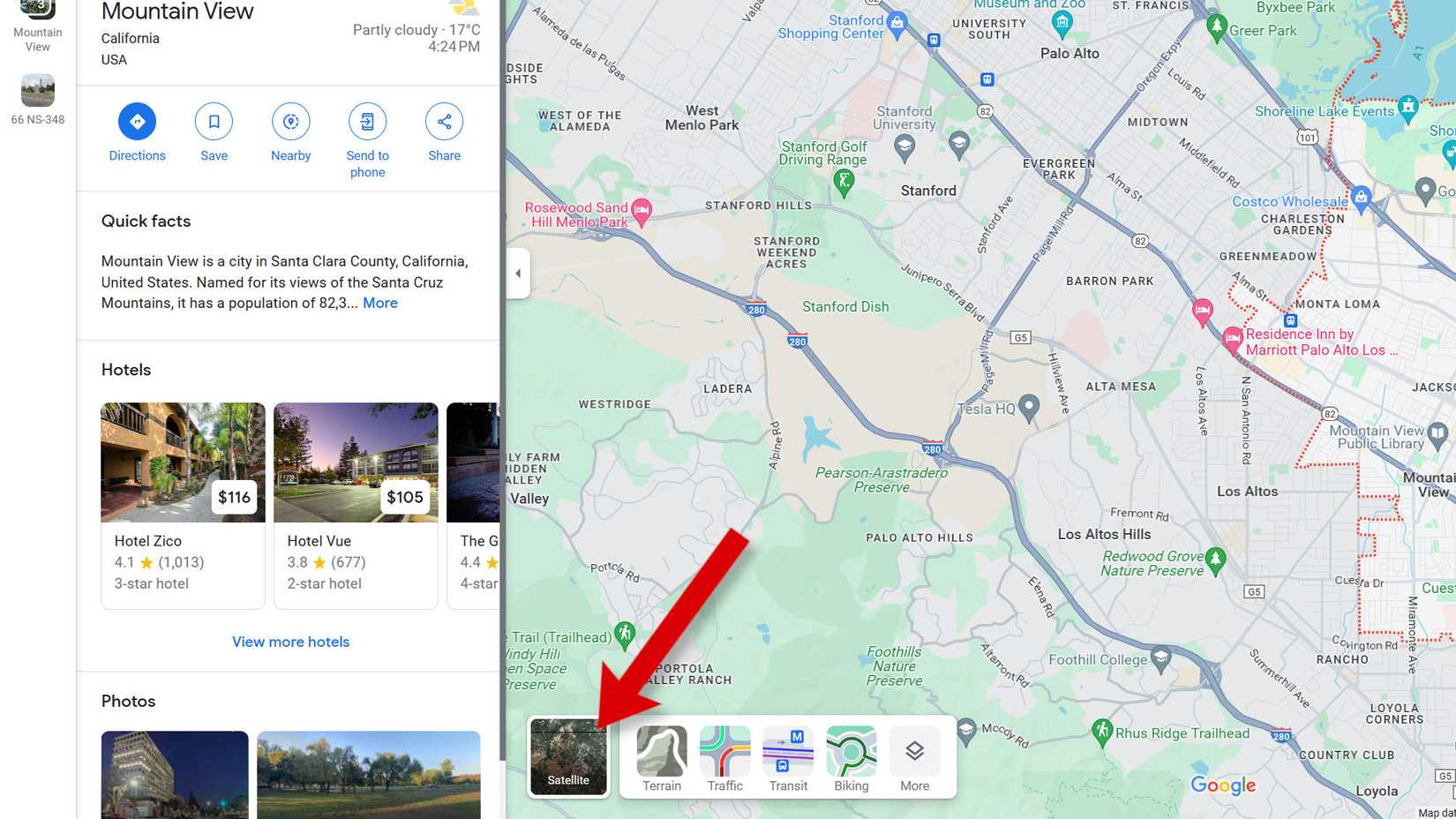The height and width of the screenshot is (819, 1456).
Task: Expand Quick facts with More link
Action: (380, 303)
